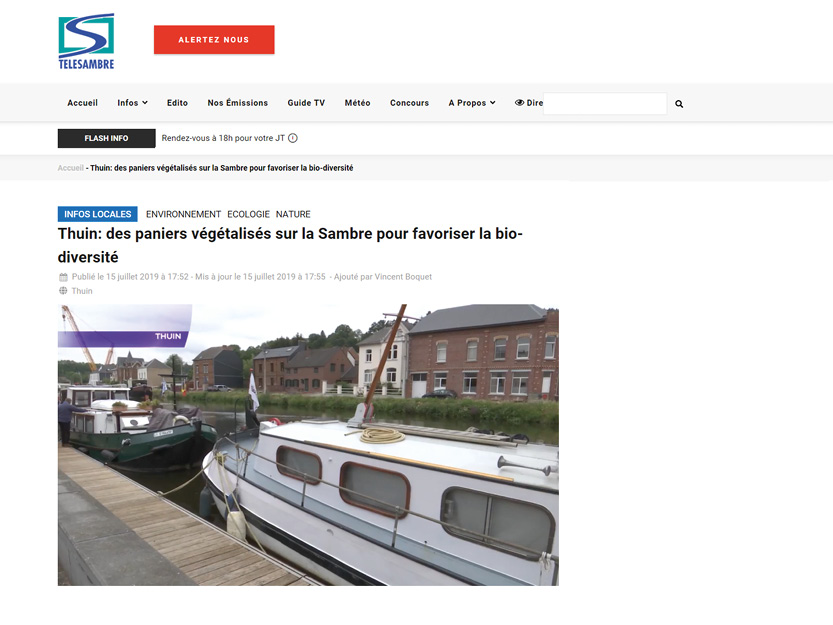Open the Nos Émissions menu
833x625 pixels.
click(x=237, y=103)
